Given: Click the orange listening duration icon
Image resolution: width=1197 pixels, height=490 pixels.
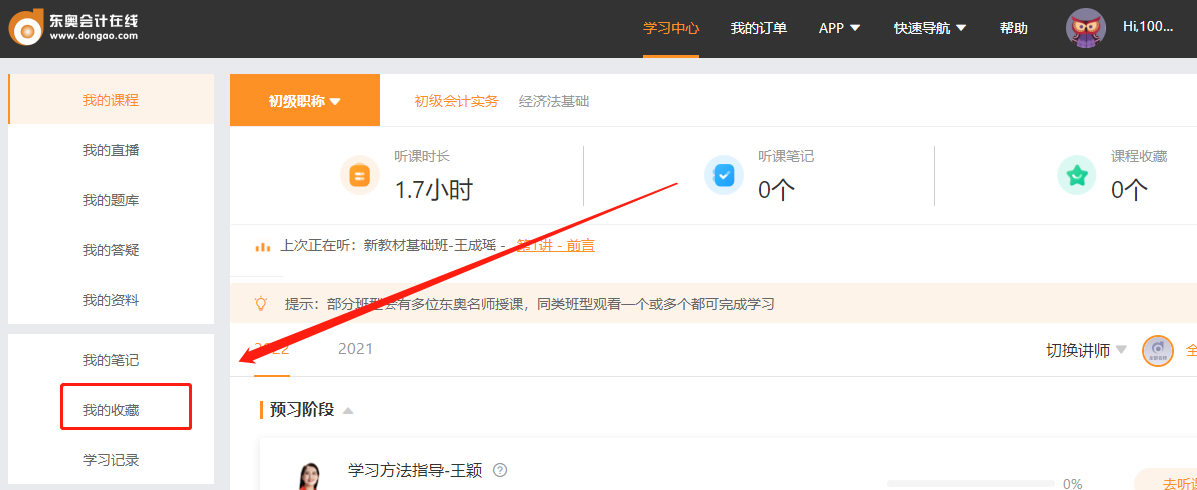Looking at the screenshot, I should point(360,176).
